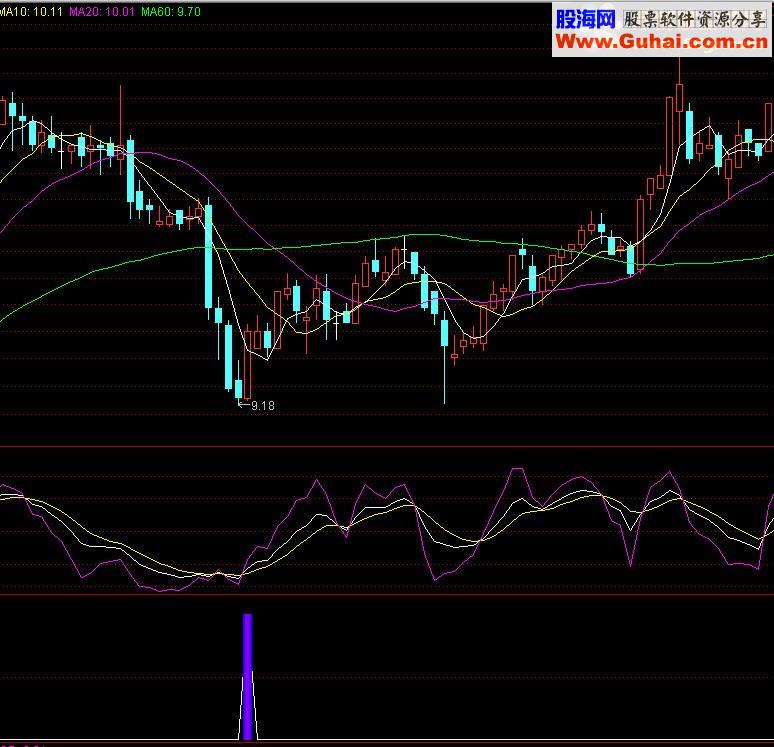The width and height of the screenshot is (774, 747).
Task: Click the 股海网 logo text
Action: tap(585, 20)
